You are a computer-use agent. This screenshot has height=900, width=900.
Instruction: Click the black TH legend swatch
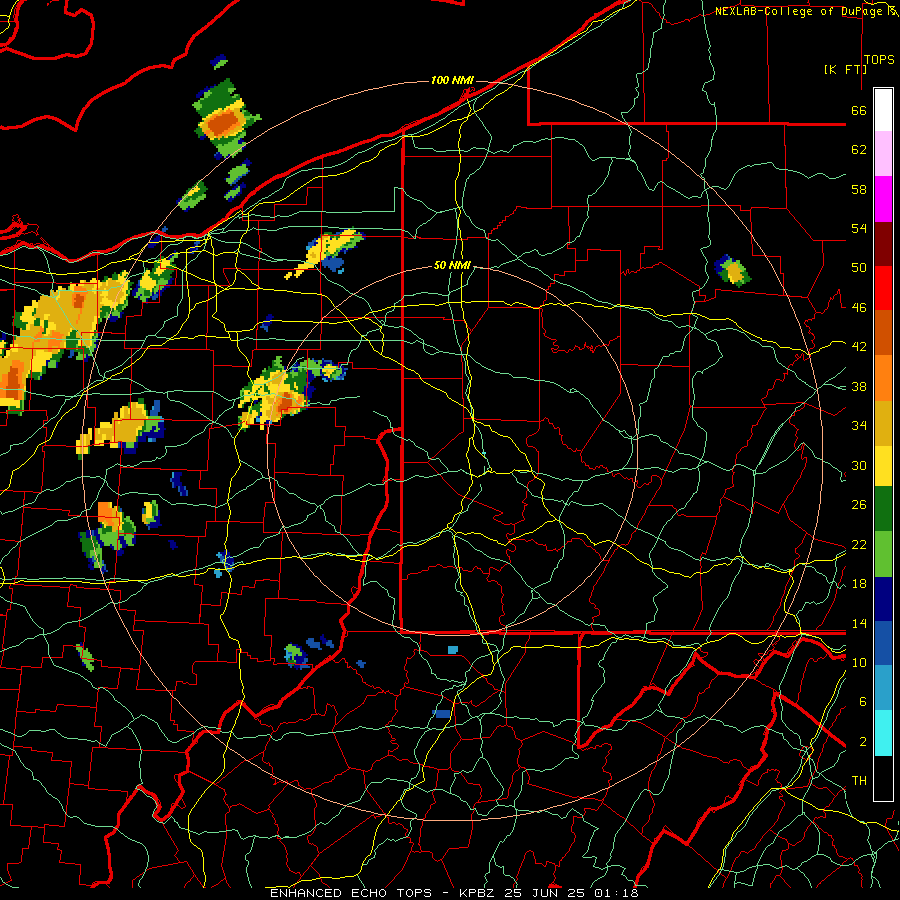click(x=883, y=778)
